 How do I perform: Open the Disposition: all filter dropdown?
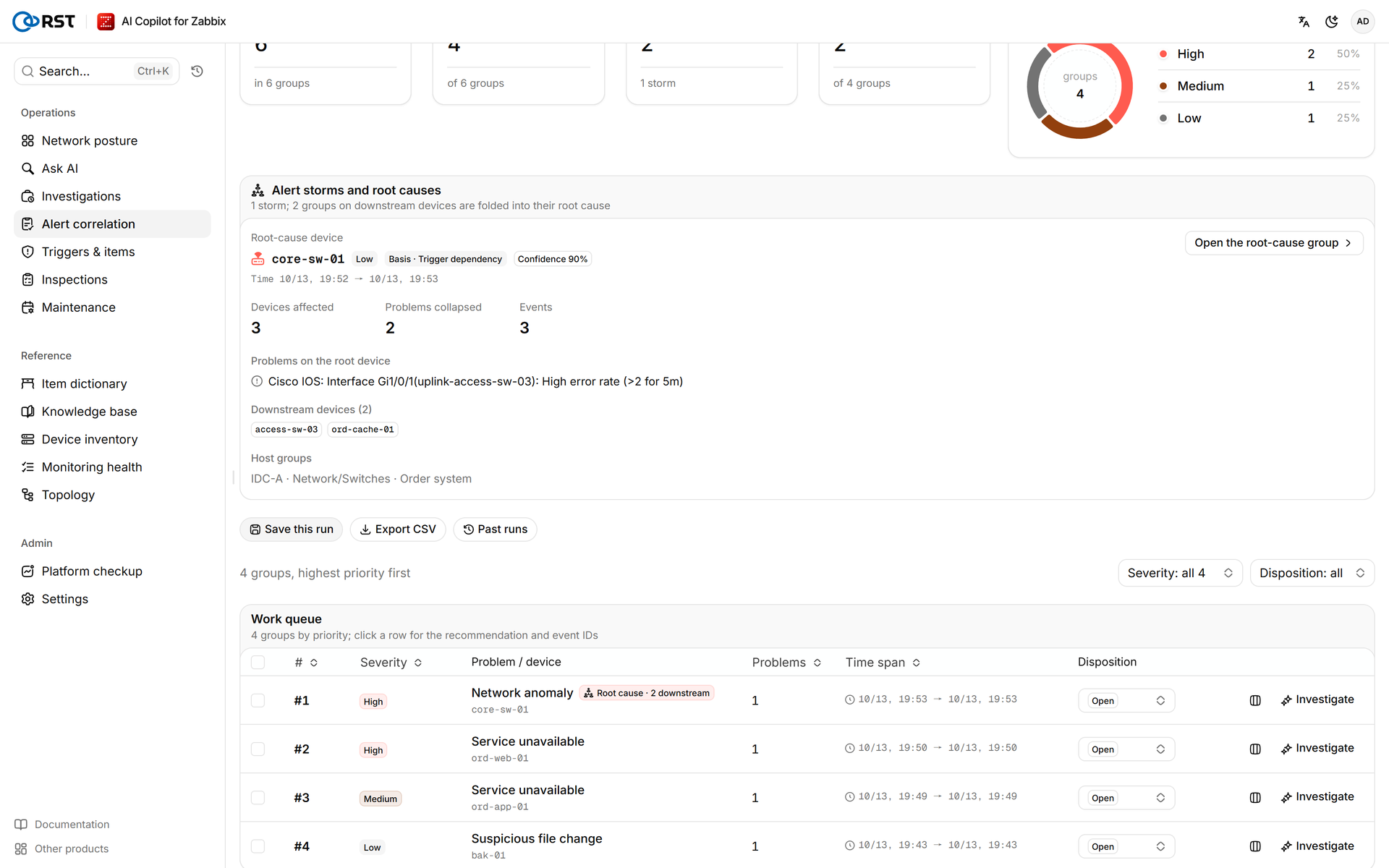1312,573
